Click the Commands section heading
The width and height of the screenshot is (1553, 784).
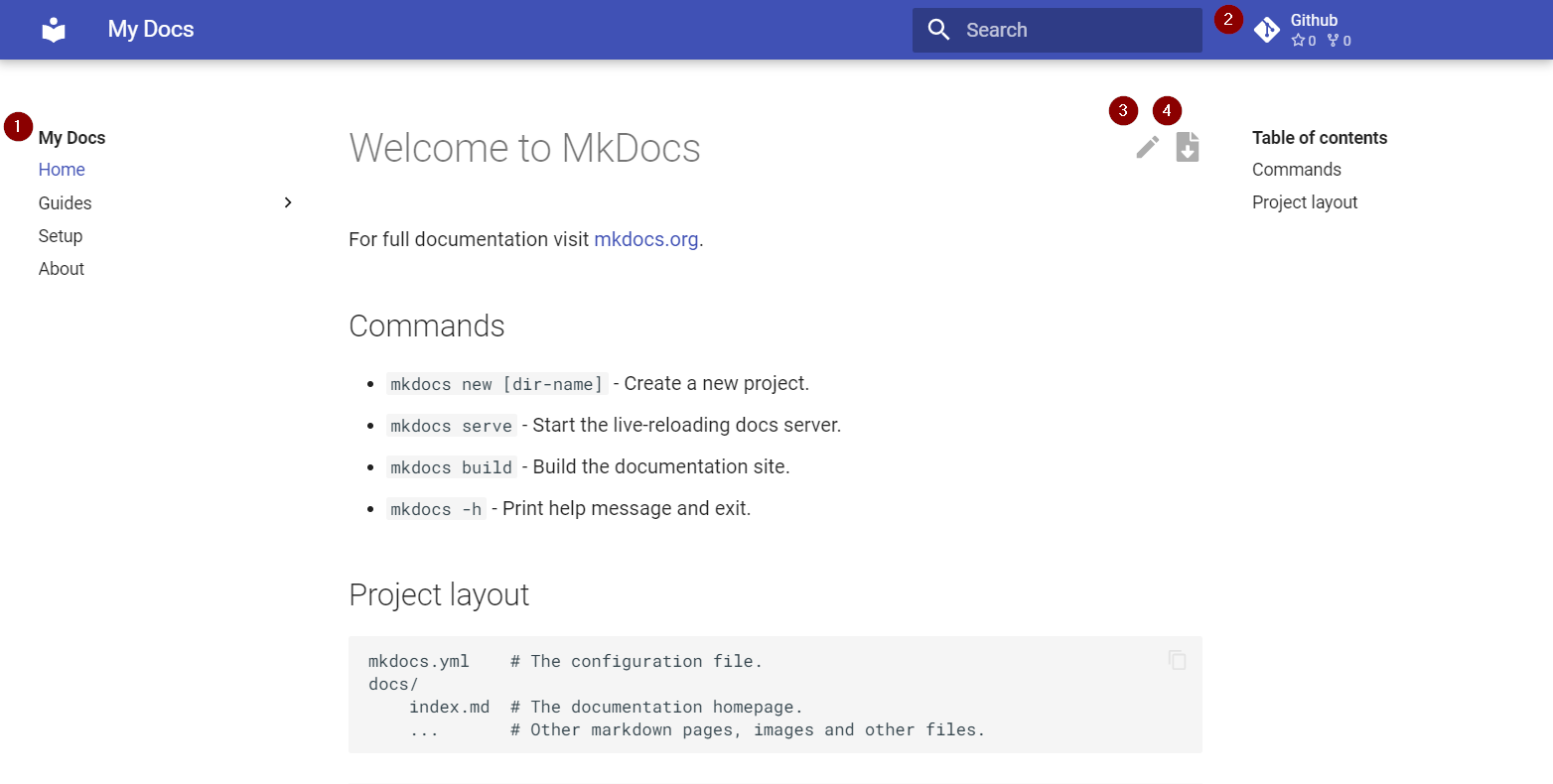coord(427,327)
